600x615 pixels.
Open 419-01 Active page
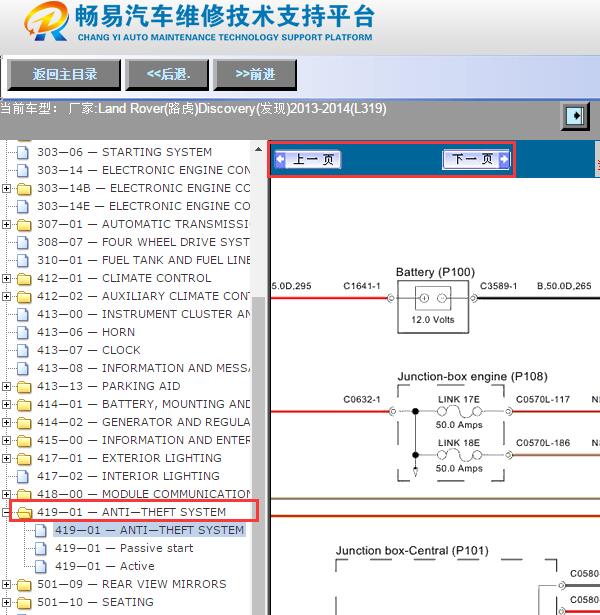tap(105, 566)
